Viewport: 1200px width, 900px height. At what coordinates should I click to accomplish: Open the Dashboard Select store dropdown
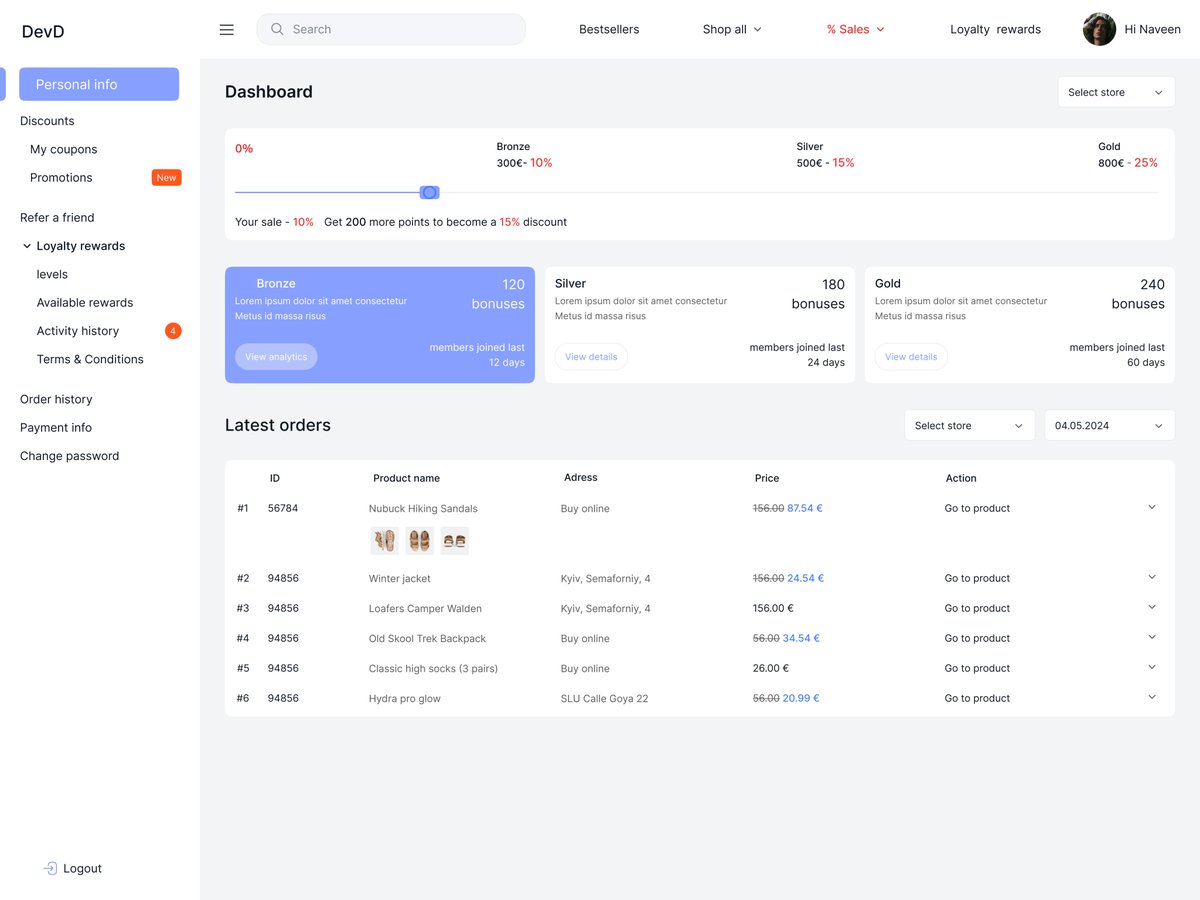click(1116, 92)
